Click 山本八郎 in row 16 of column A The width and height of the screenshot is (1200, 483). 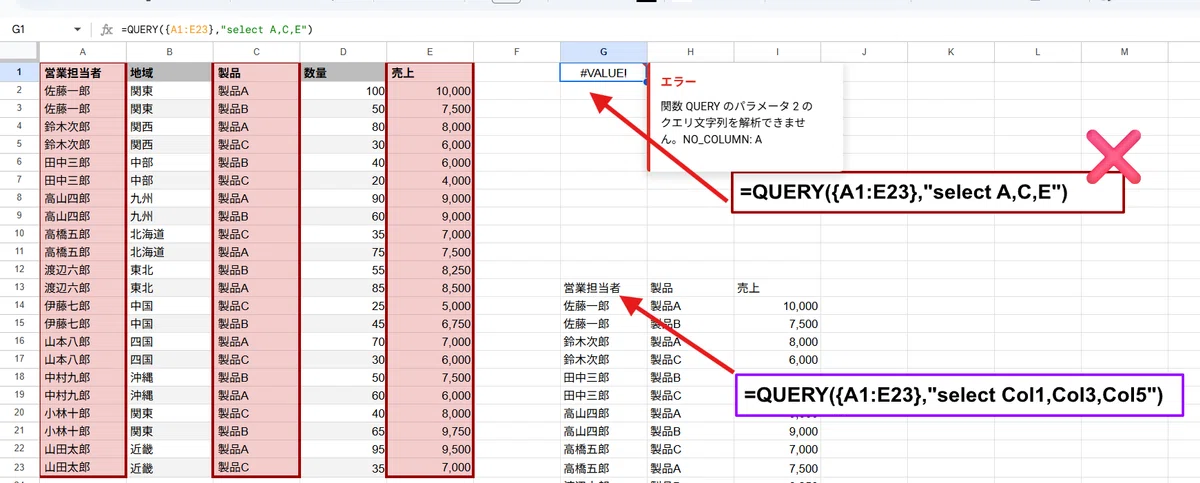point(83,342)
